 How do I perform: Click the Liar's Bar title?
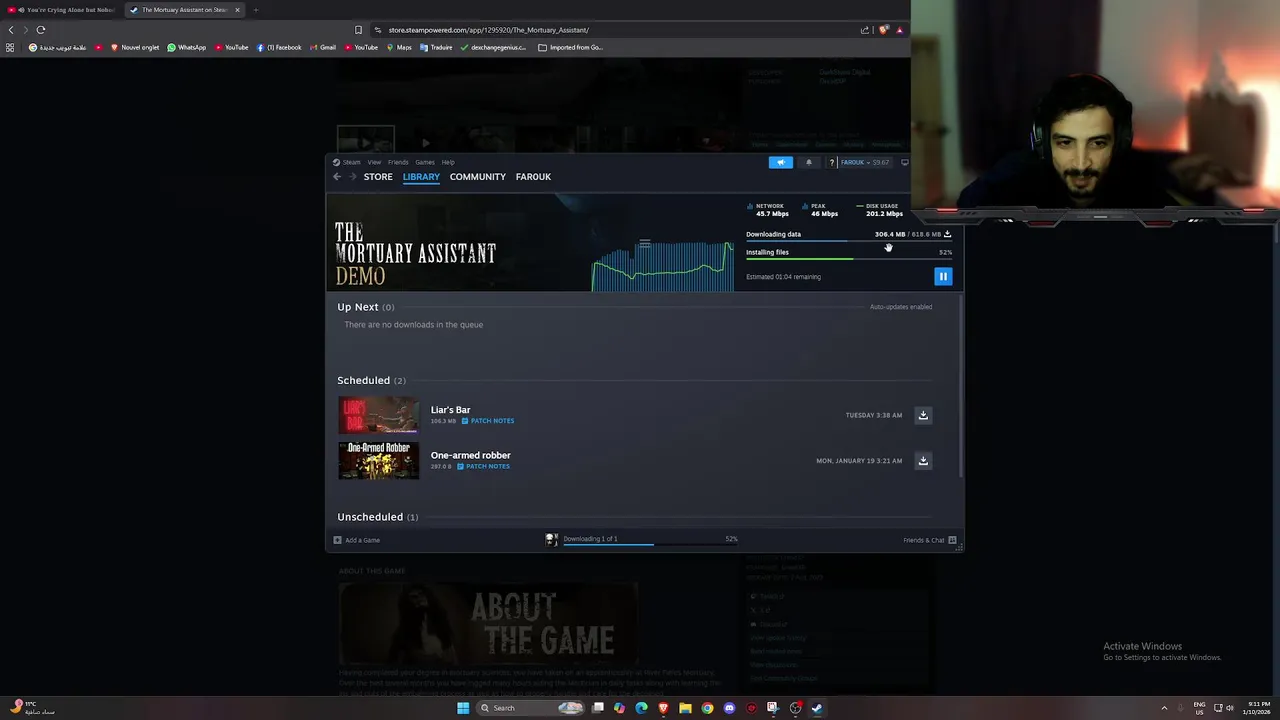pos(450,410)
